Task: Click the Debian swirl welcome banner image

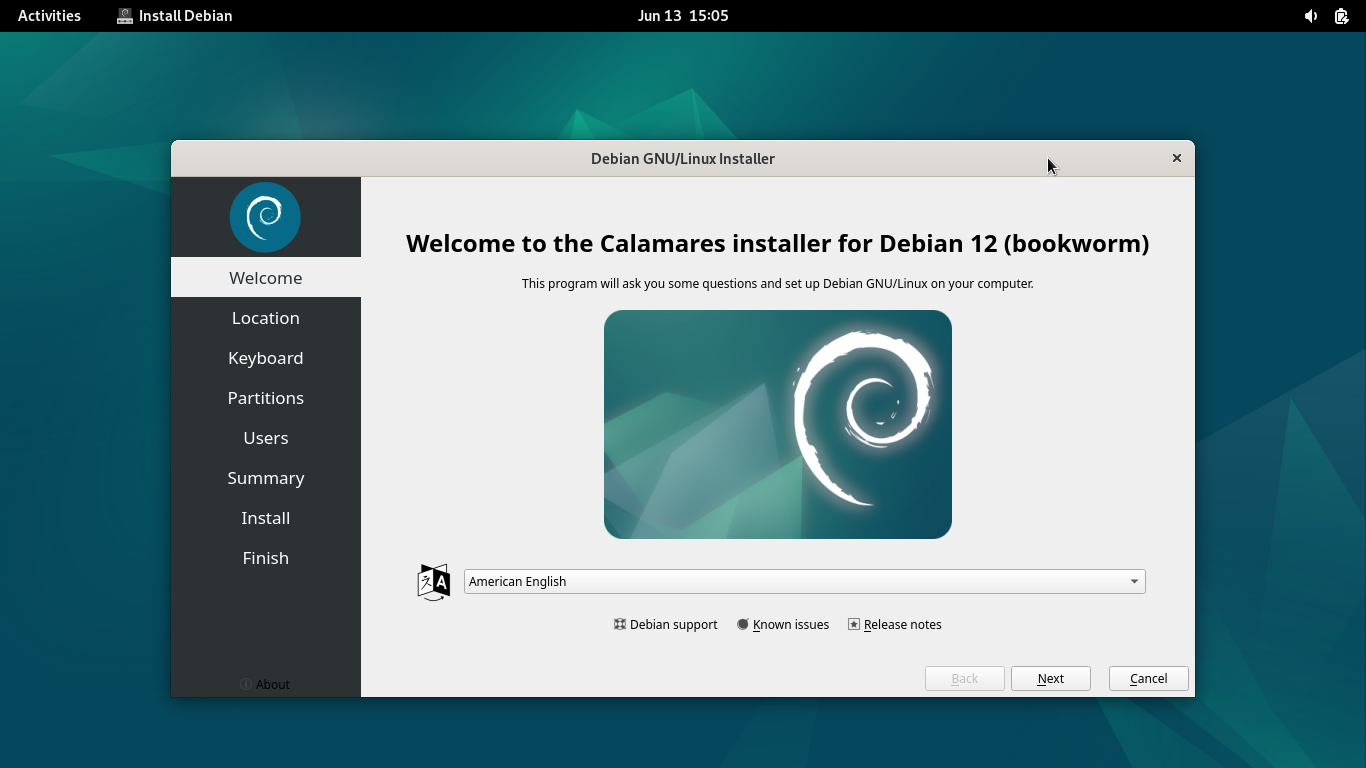Action: click(x=777, y=424)
